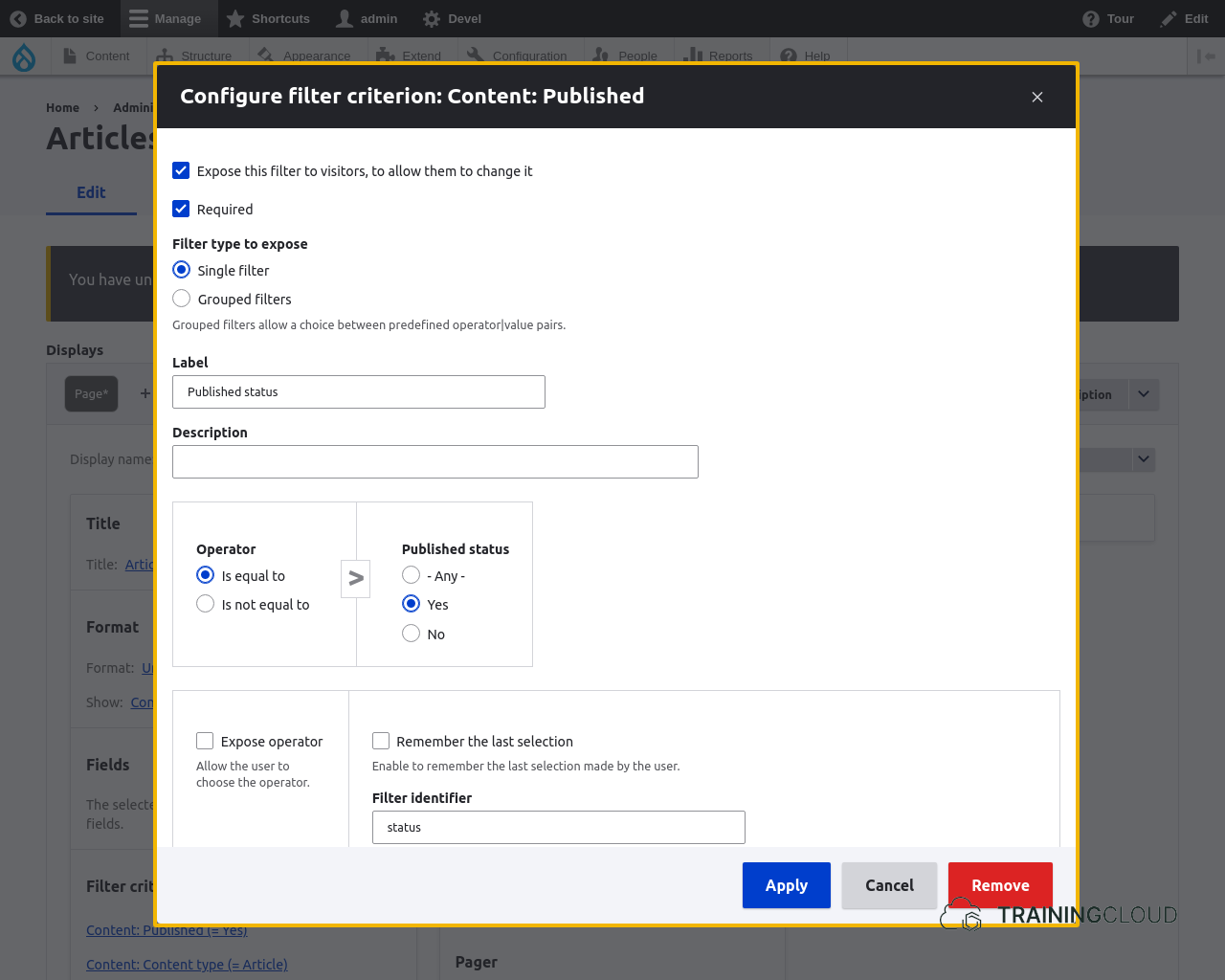
Task: Close the Configure filter criterion dialog
Action: click(x=1037, y=97)
